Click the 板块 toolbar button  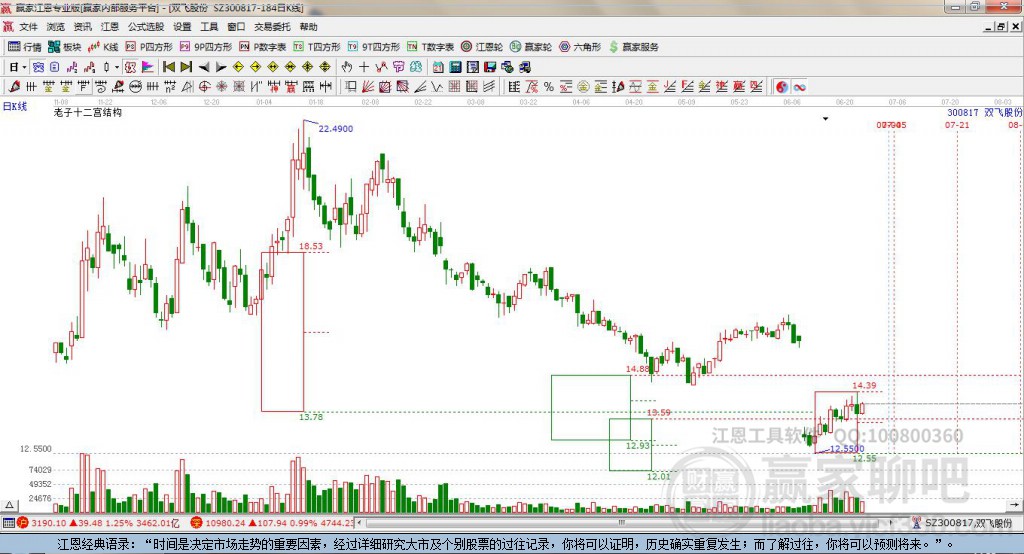(65, 47)
